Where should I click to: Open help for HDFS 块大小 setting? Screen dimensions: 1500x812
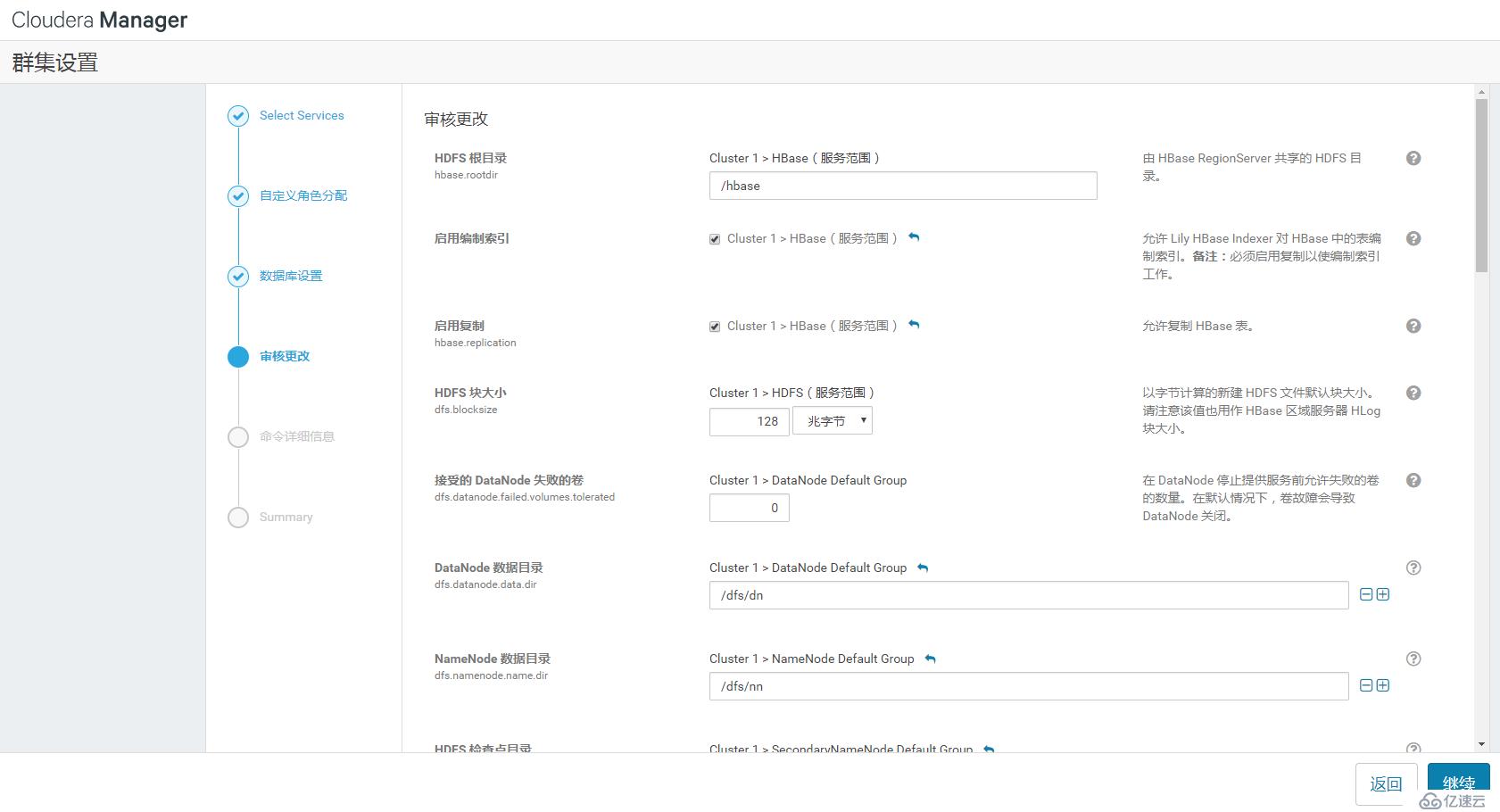click(x=1413, y=393)
